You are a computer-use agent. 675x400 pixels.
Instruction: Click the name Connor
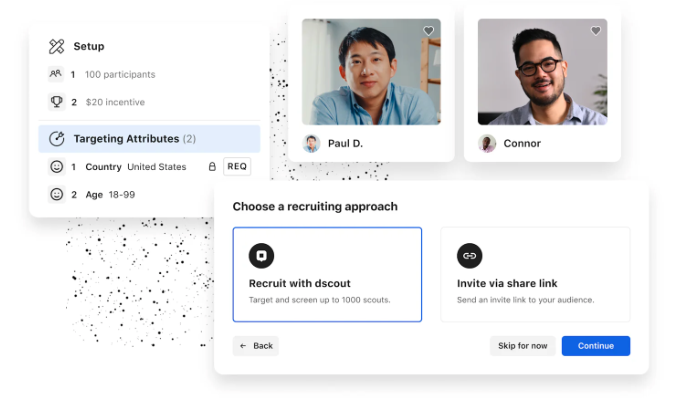point(522,143)
